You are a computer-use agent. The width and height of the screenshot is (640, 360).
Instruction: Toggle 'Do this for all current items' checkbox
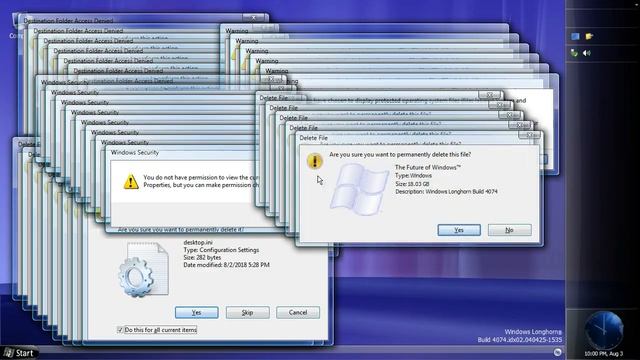(x=120, y=330)
